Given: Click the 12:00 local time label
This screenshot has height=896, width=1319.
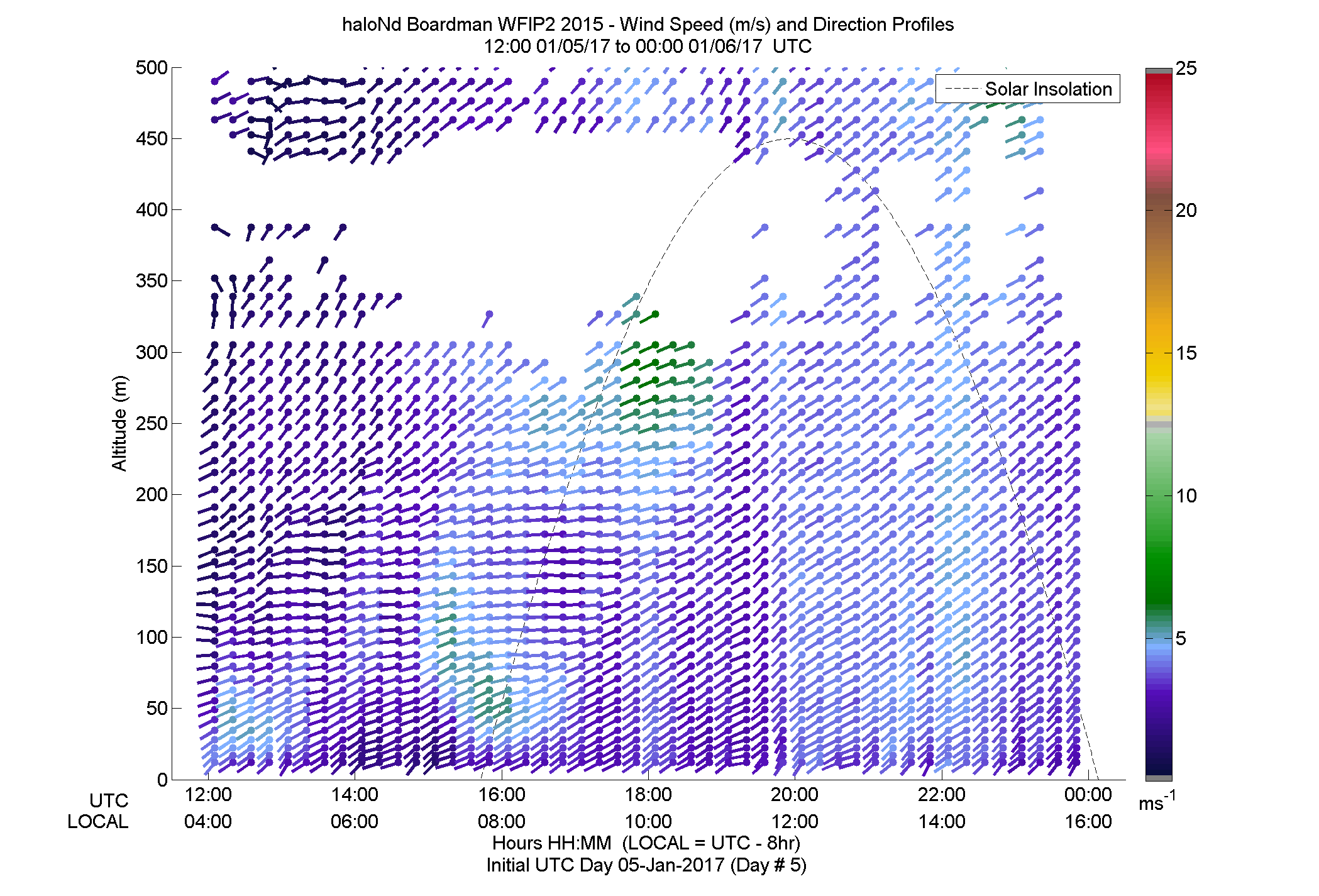Looking at the screenshot, I should [795, 822].
